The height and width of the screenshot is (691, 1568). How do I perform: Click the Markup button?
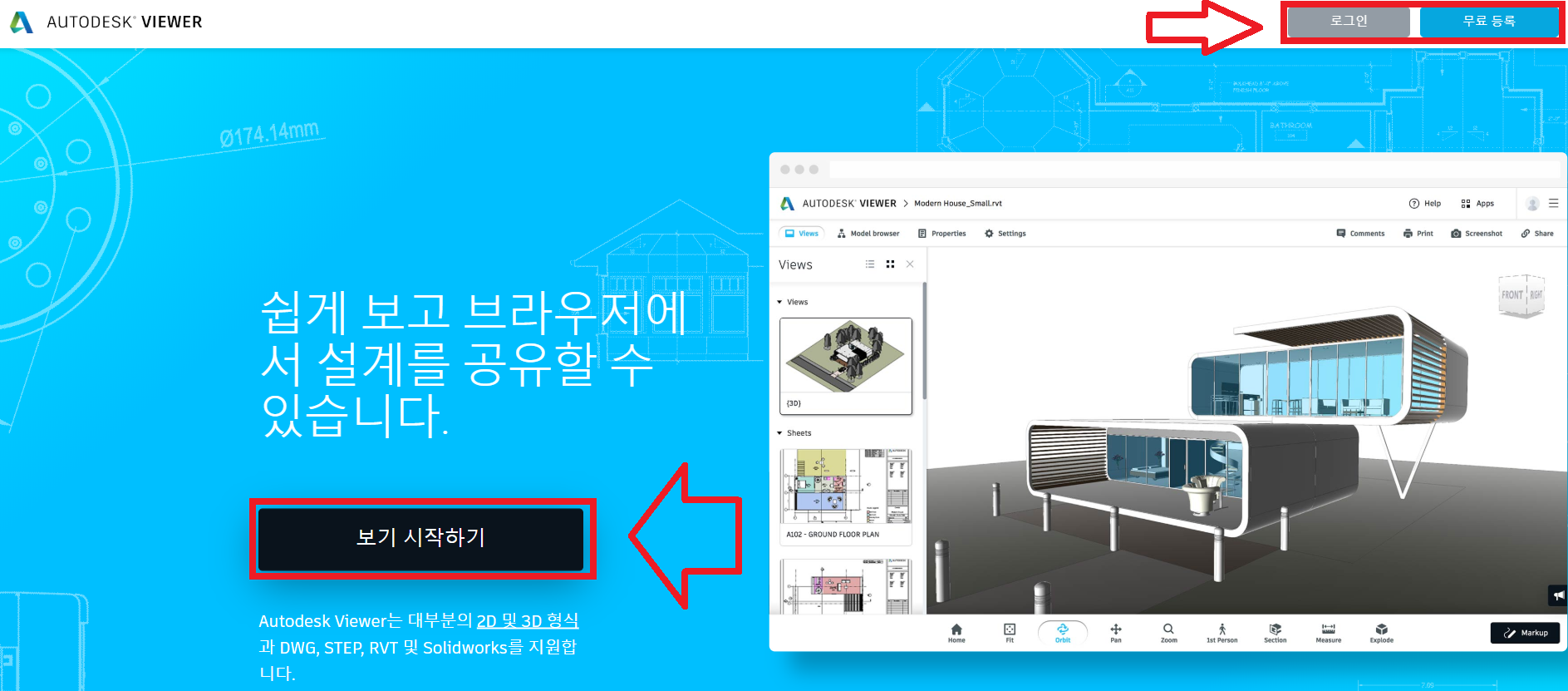tap(1526, 633)
